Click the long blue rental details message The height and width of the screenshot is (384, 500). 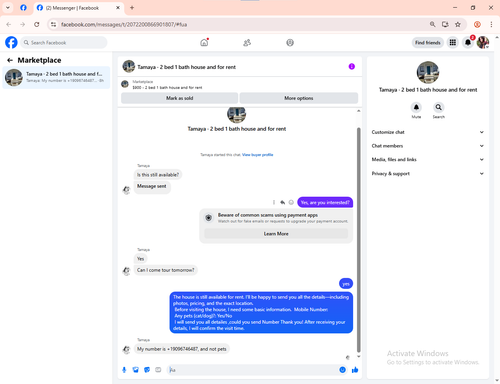click(261, 313)
